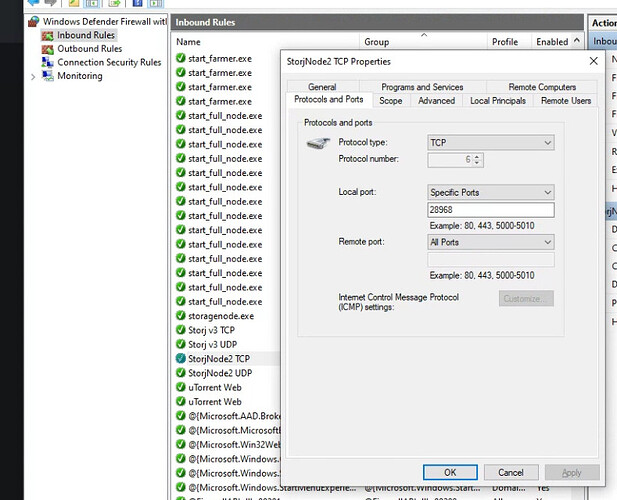Open the Remote port dropdown
This screenshot has height=500, width=617.
pos(490,242)
